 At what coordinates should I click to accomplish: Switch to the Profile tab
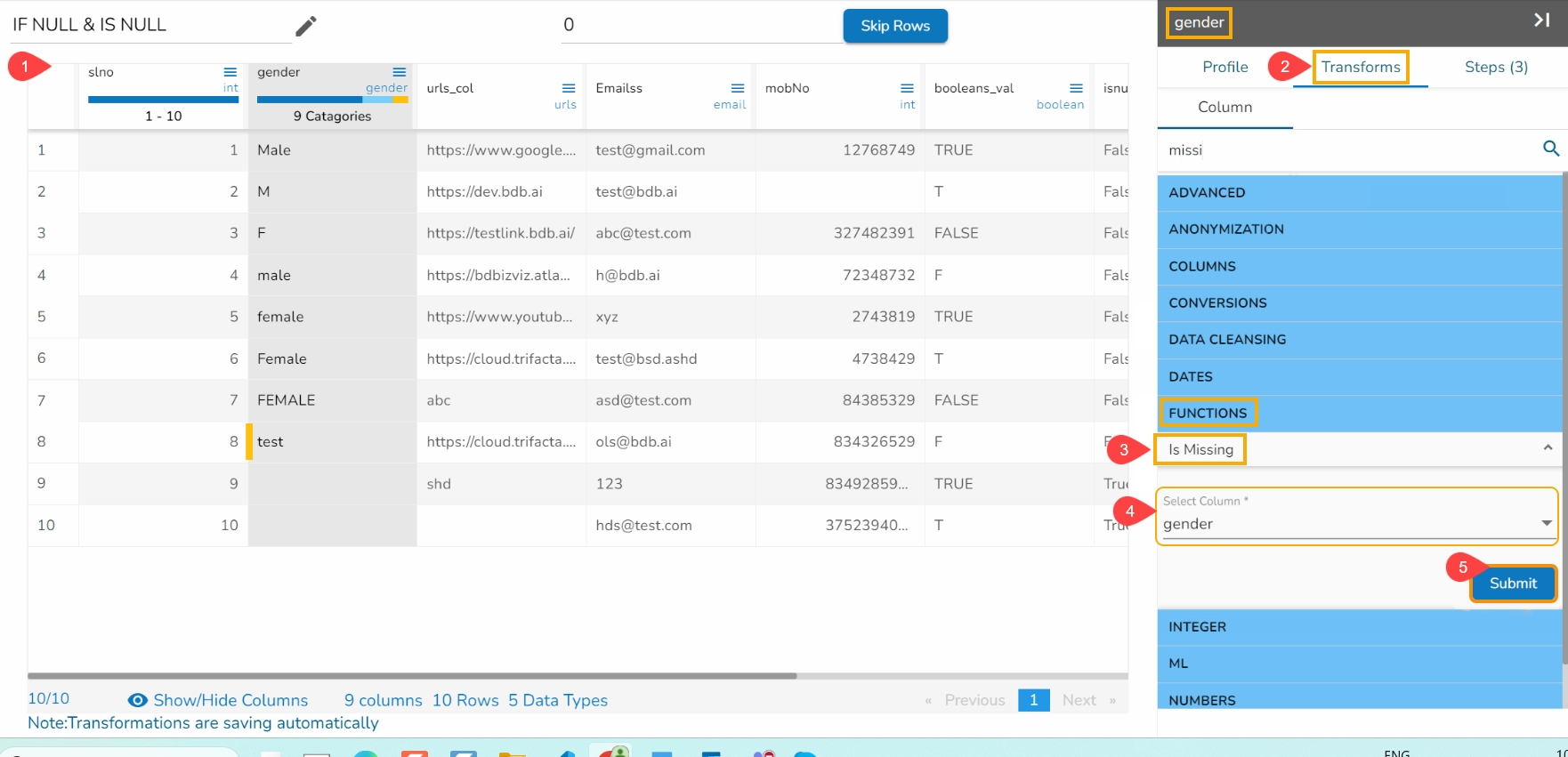click(x=1224, y=67)
